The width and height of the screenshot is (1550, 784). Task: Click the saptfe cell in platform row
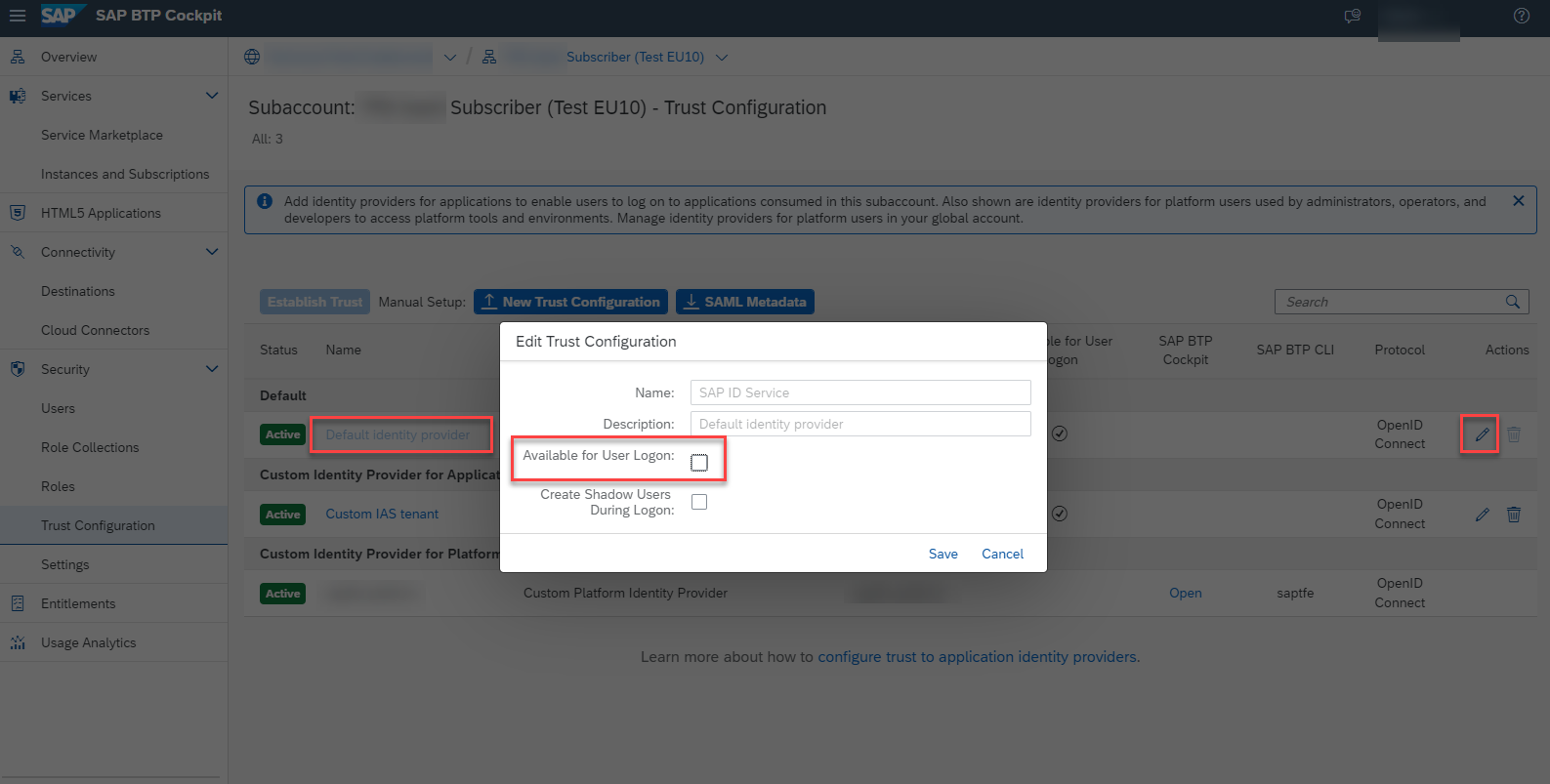1295,593
